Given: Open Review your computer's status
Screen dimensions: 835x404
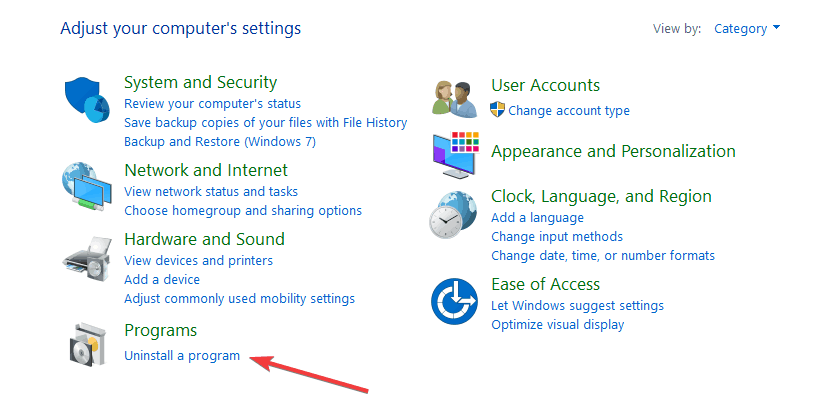Looking at the screenshot, I should coord(212,103).
